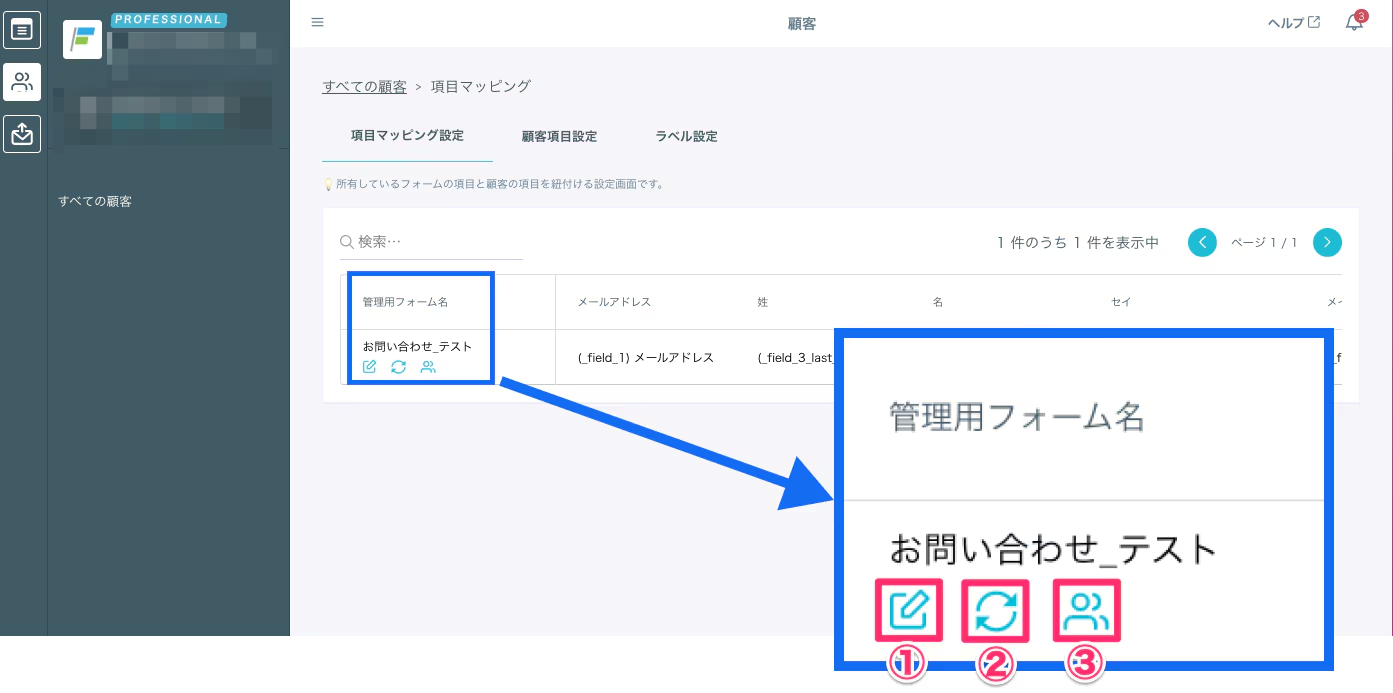This screenshot has width=1393, height=693.
Task: Click the 1 件のうち 1 件を表示中 text
Action: pos(1078,242)
